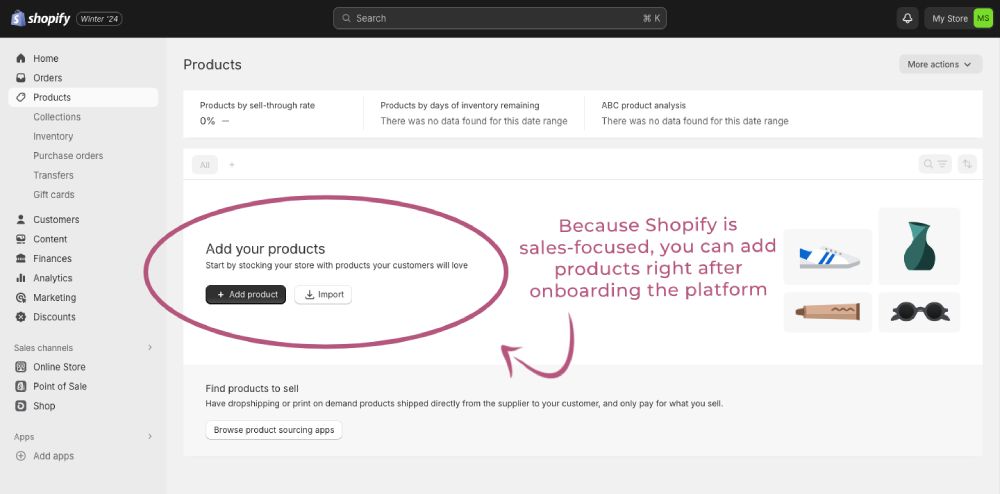
Task: Open search and filter in products table
Action: [936, 164]
